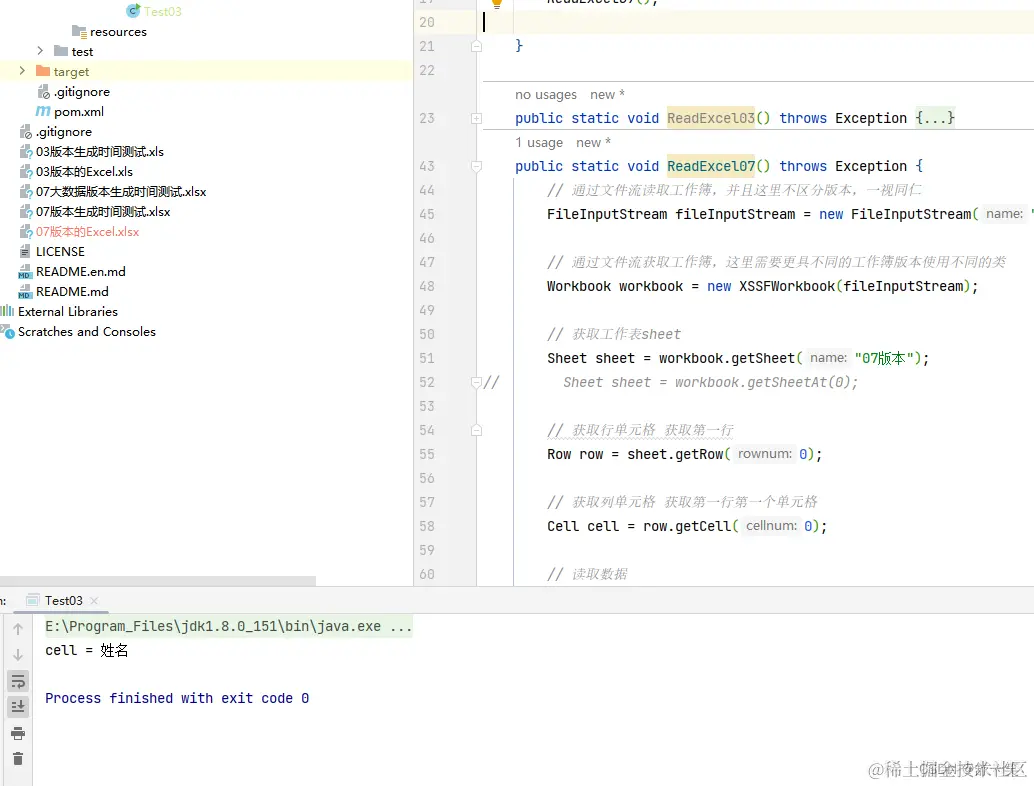The image size is (1034, 786).
Task: Click the Down stack trace arrow
Action: pyautogui.click(x=18, y=655)
